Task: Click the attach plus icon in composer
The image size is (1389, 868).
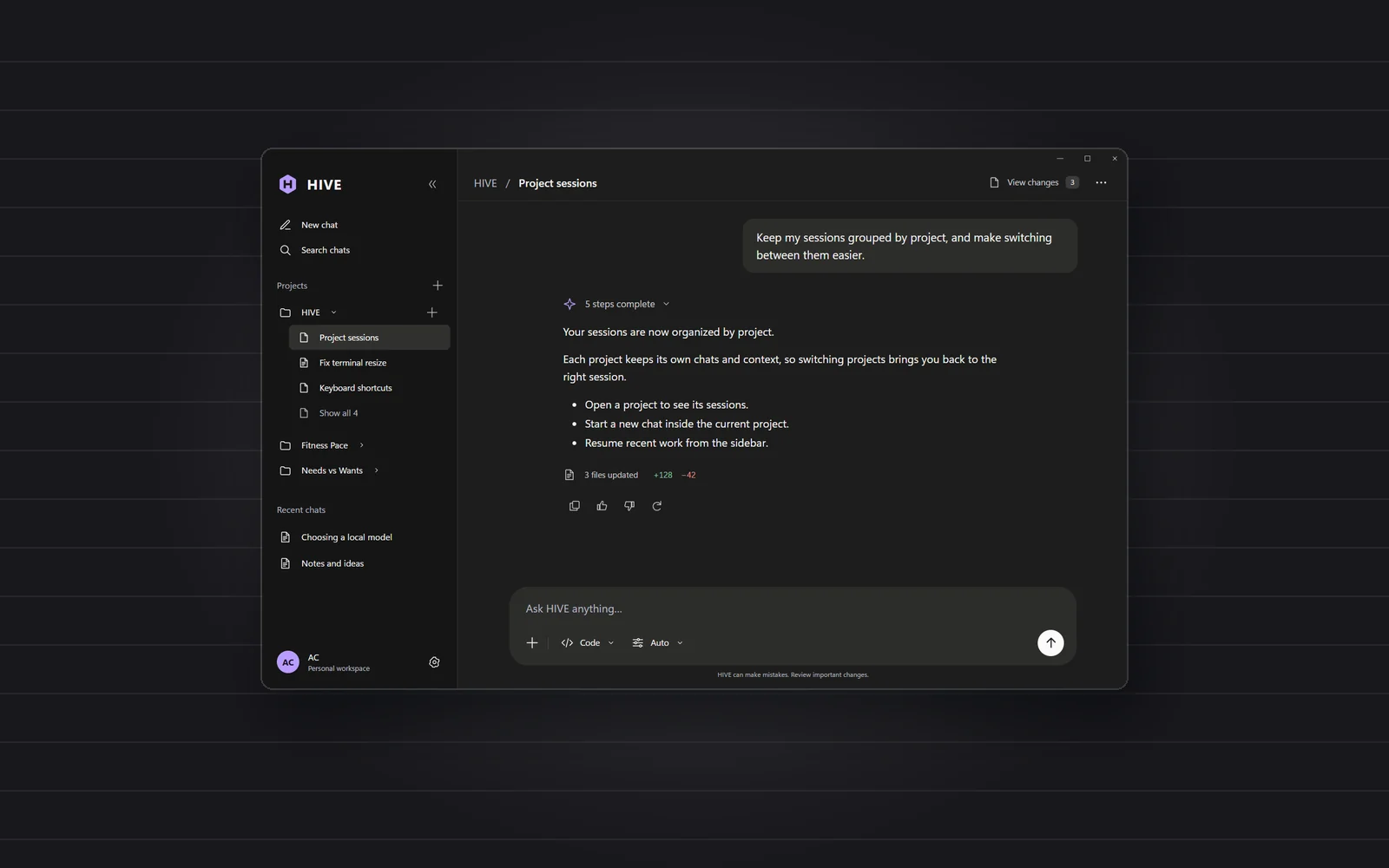Action: [532, 643]
